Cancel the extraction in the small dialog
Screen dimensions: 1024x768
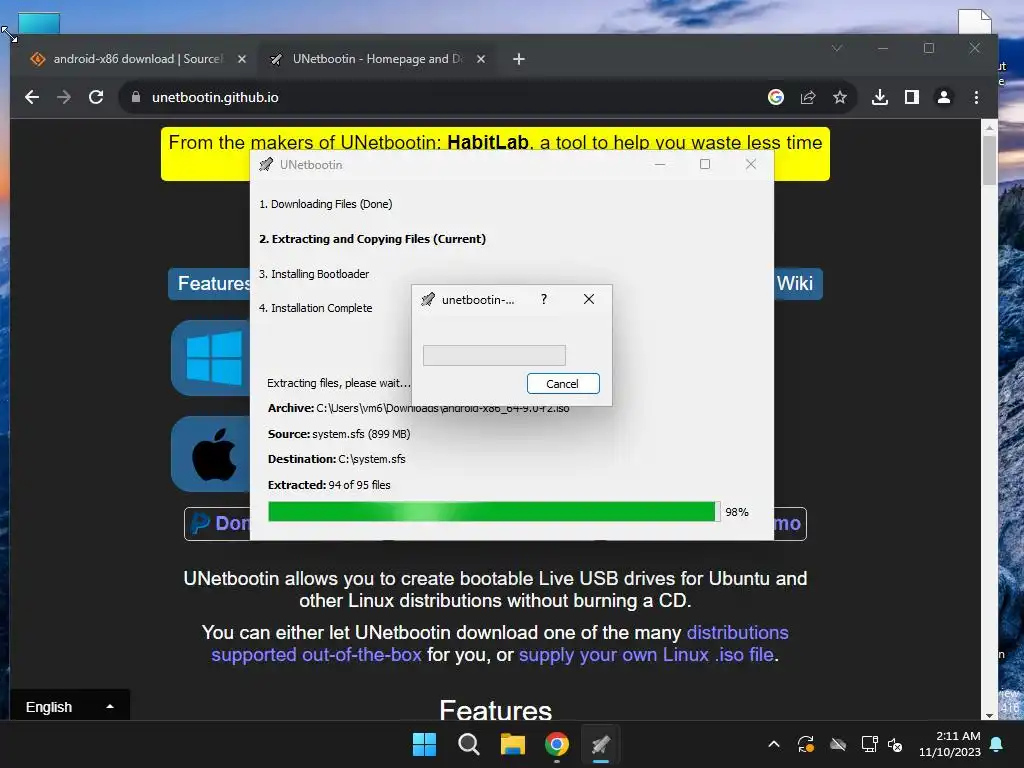tap(563, 383)
